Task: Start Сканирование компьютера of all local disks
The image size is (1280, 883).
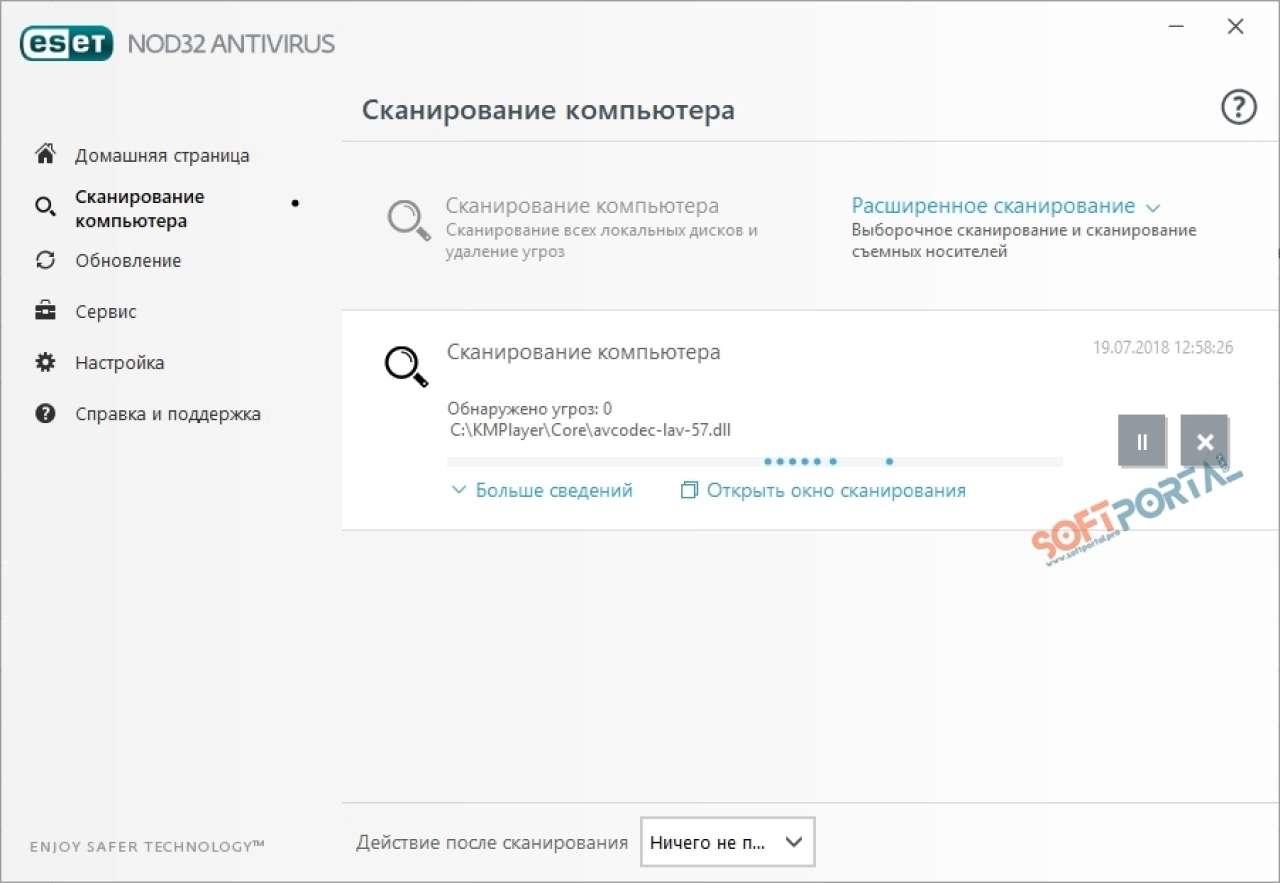Action: (582, 206)
